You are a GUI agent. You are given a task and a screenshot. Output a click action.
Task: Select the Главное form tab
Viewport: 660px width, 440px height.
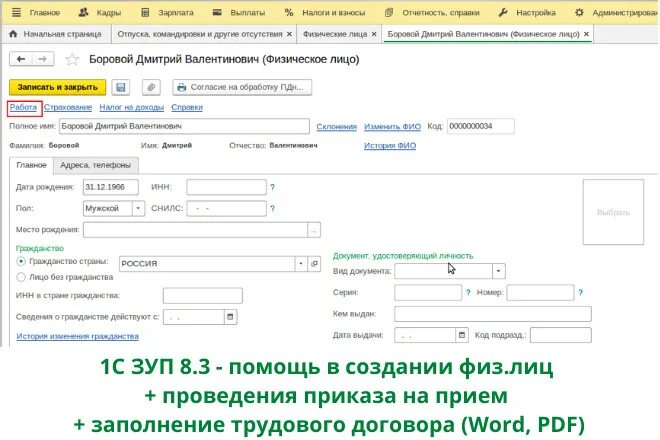coord(32,165)
